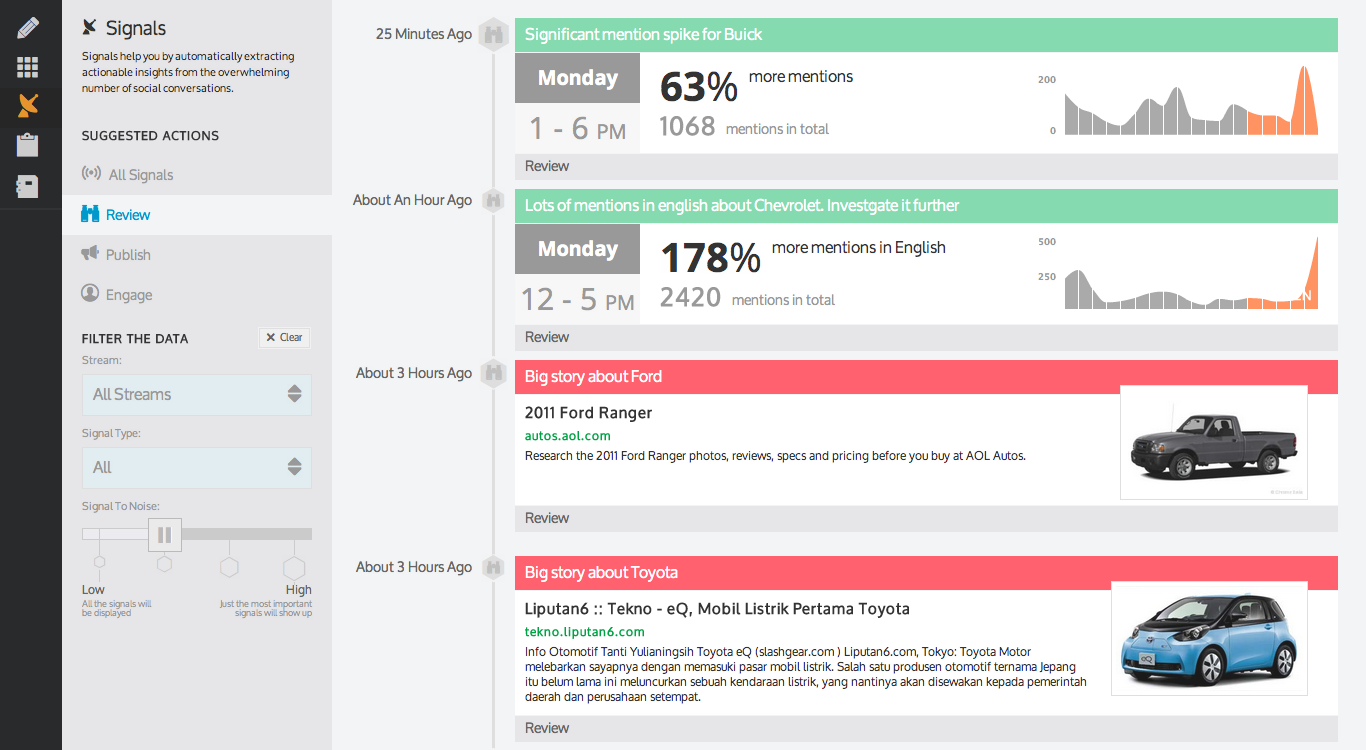The height and width of the screenshot is (750, 1366).
Task: Click the timeline binoculars icon beside Chevrolet signal
Action: [493, 201]
